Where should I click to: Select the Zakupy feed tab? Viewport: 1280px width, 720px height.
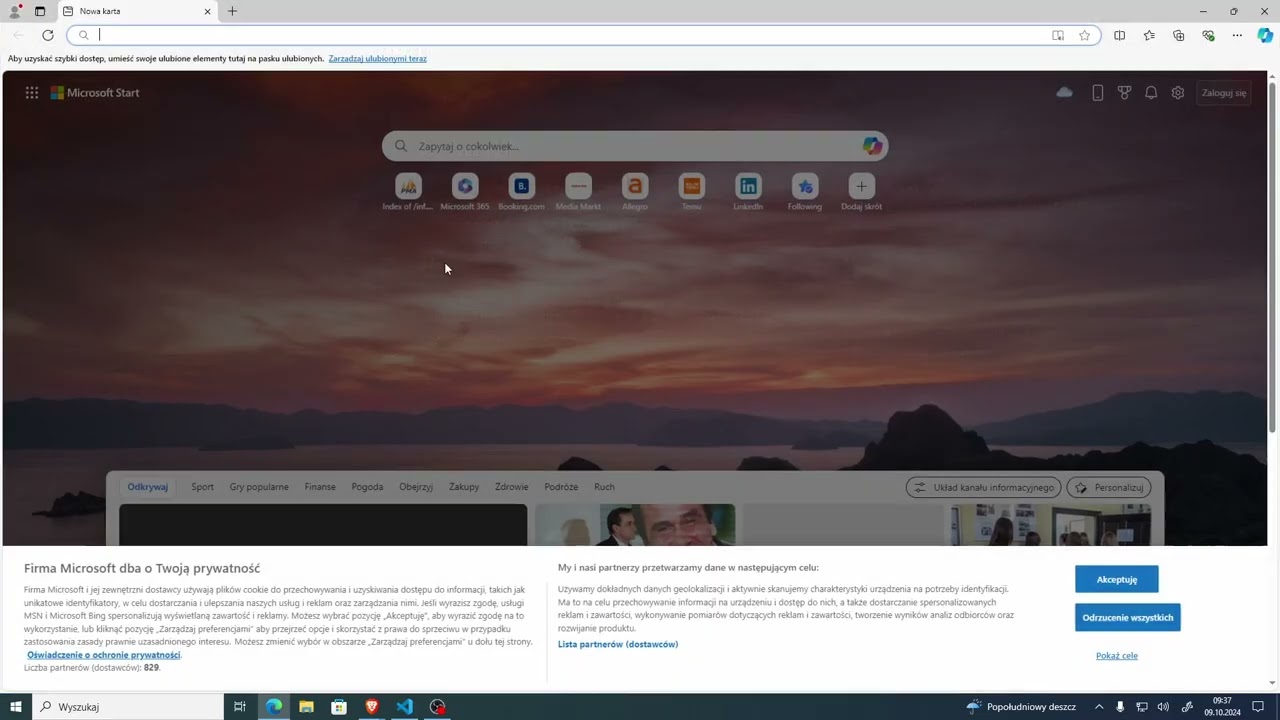464,487
